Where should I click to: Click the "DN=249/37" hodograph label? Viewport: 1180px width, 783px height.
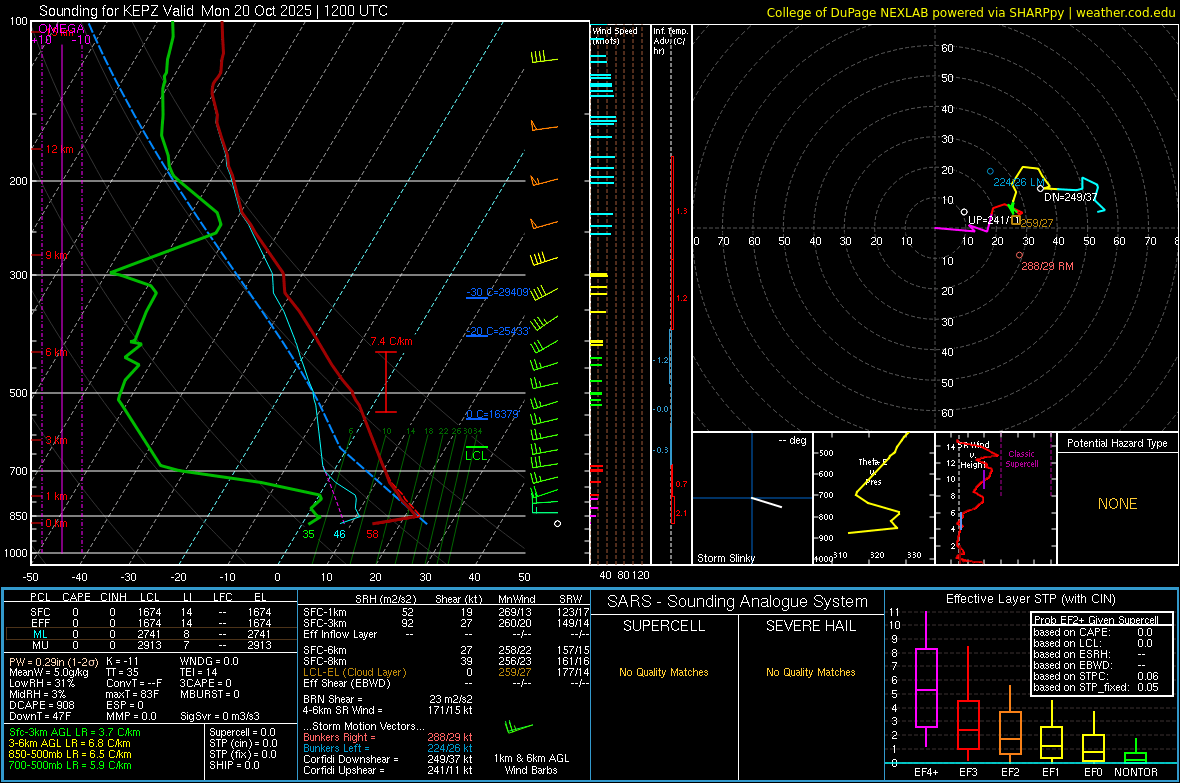pos(1070,197)
